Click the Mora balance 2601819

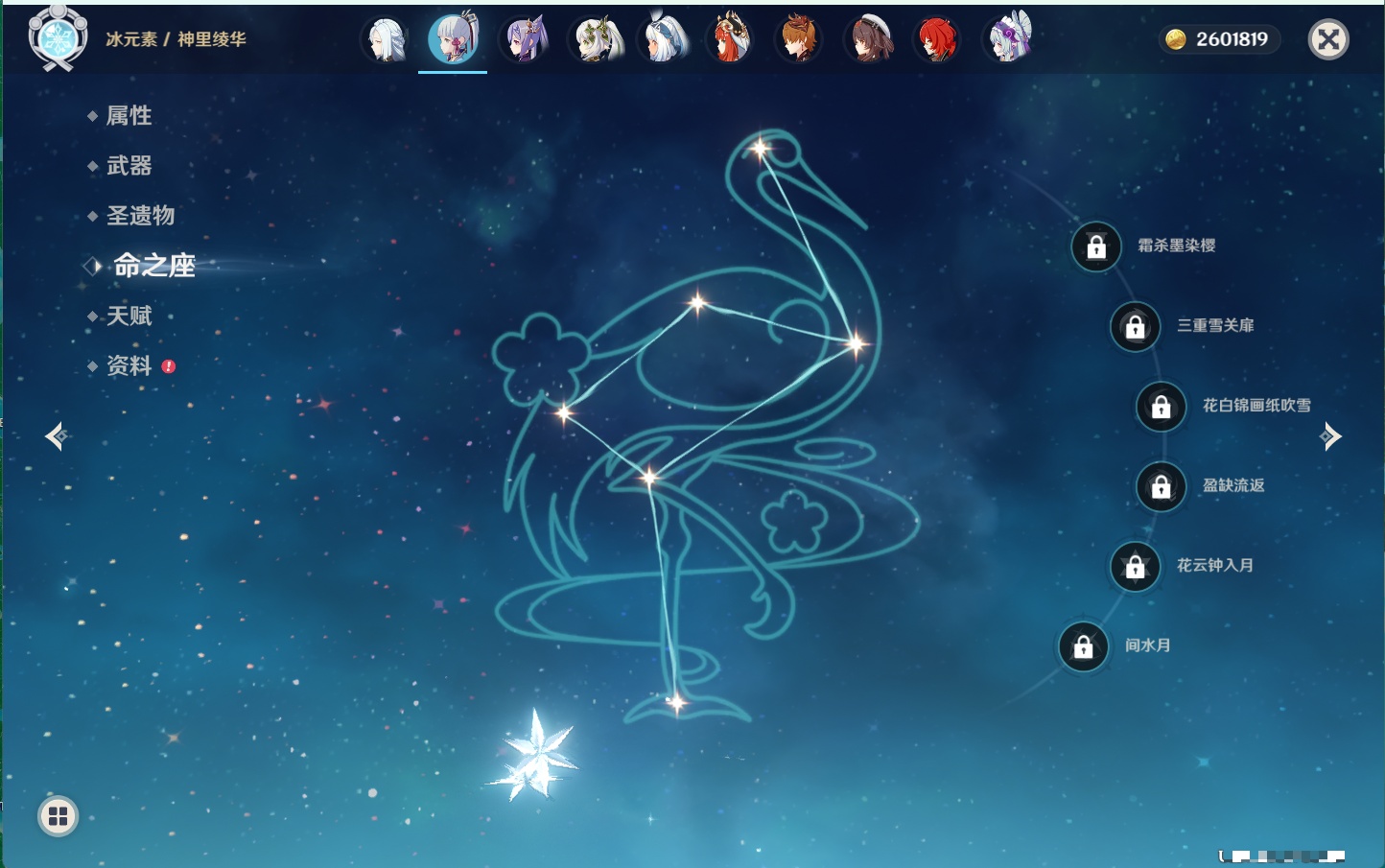point(1218,39)
